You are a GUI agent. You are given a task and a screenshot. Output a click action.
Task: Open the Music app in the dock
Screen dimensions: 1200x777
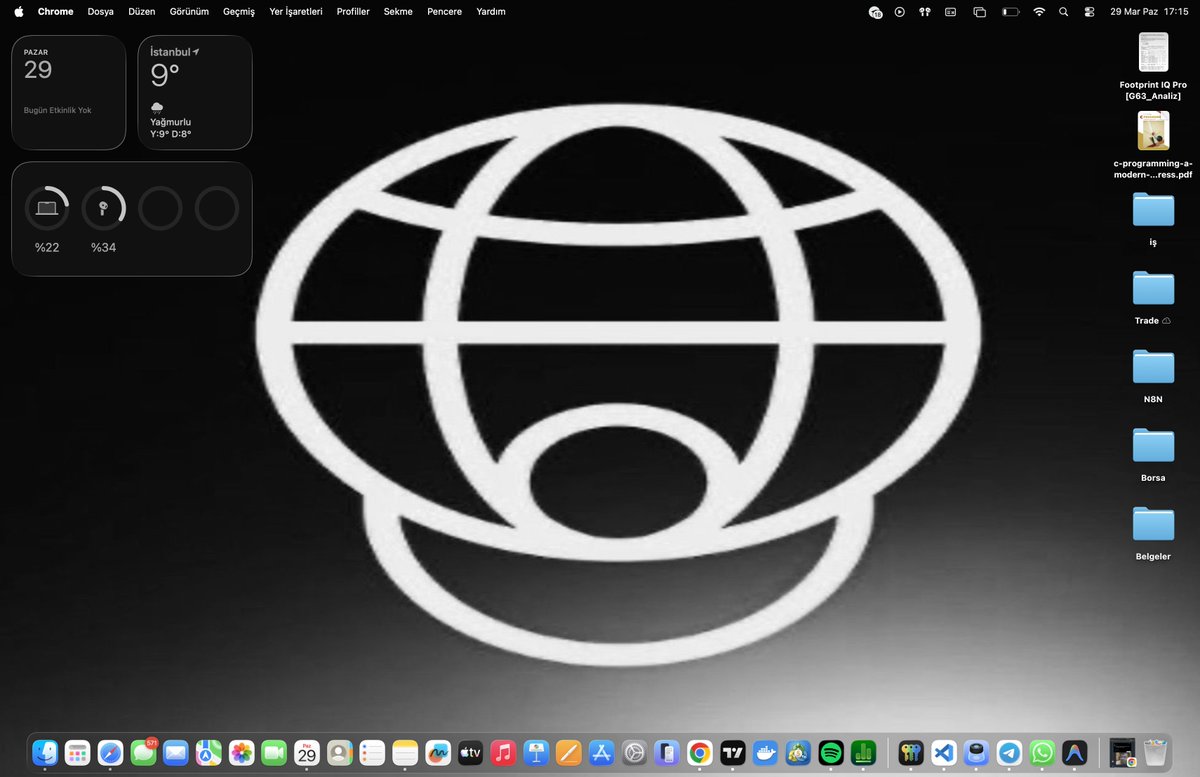(503, 752)
